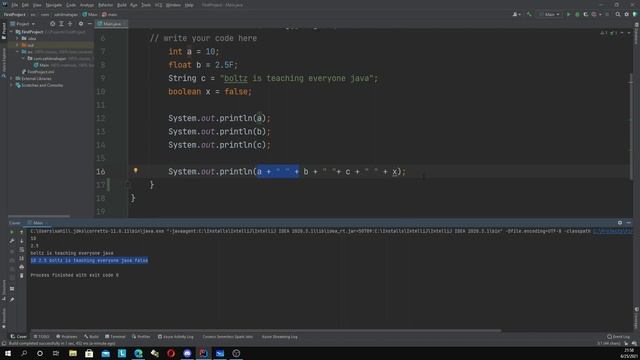Place cursor in line 12 println(a) statement
The height and width of the screenshot is (360, 640).
(x=219, y=118)
